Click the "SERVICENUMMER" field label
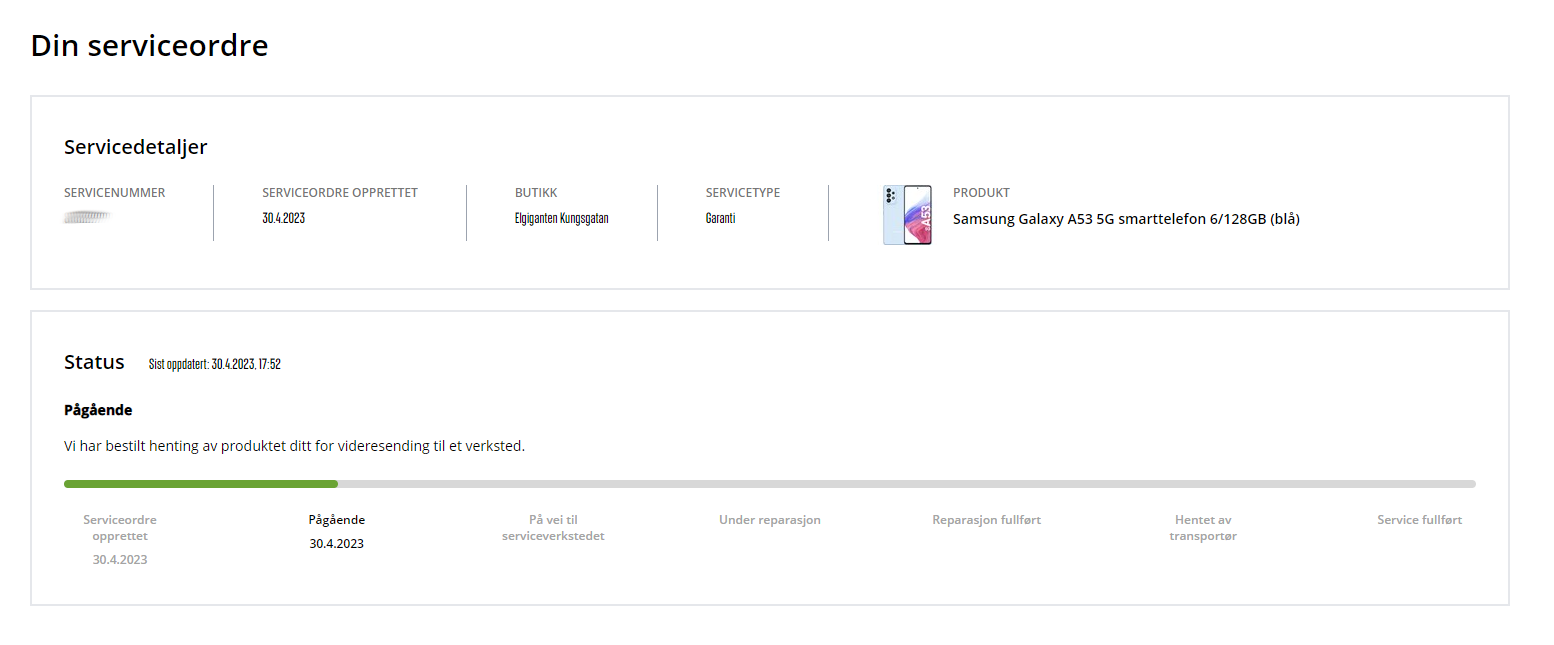 (x=115, y=193)
